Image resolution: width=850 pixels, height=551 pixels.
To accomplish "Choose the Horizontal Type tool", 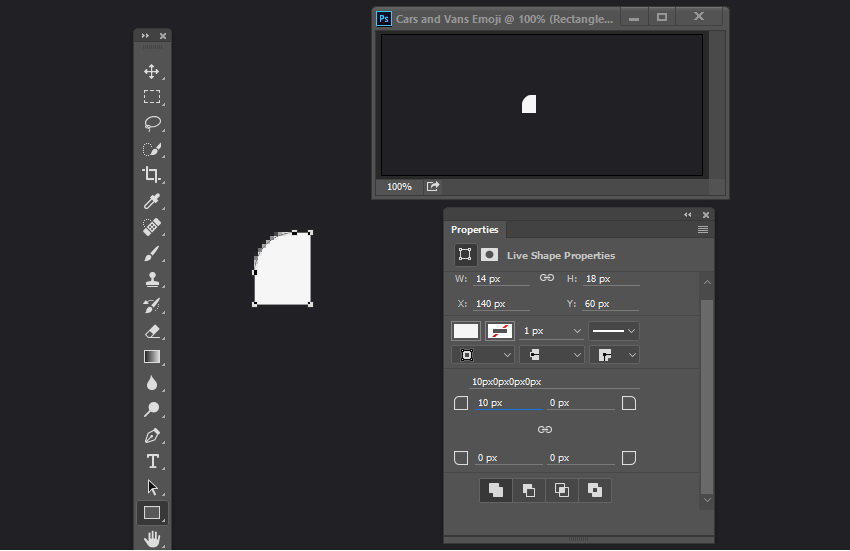I will [x=152, y=461].
